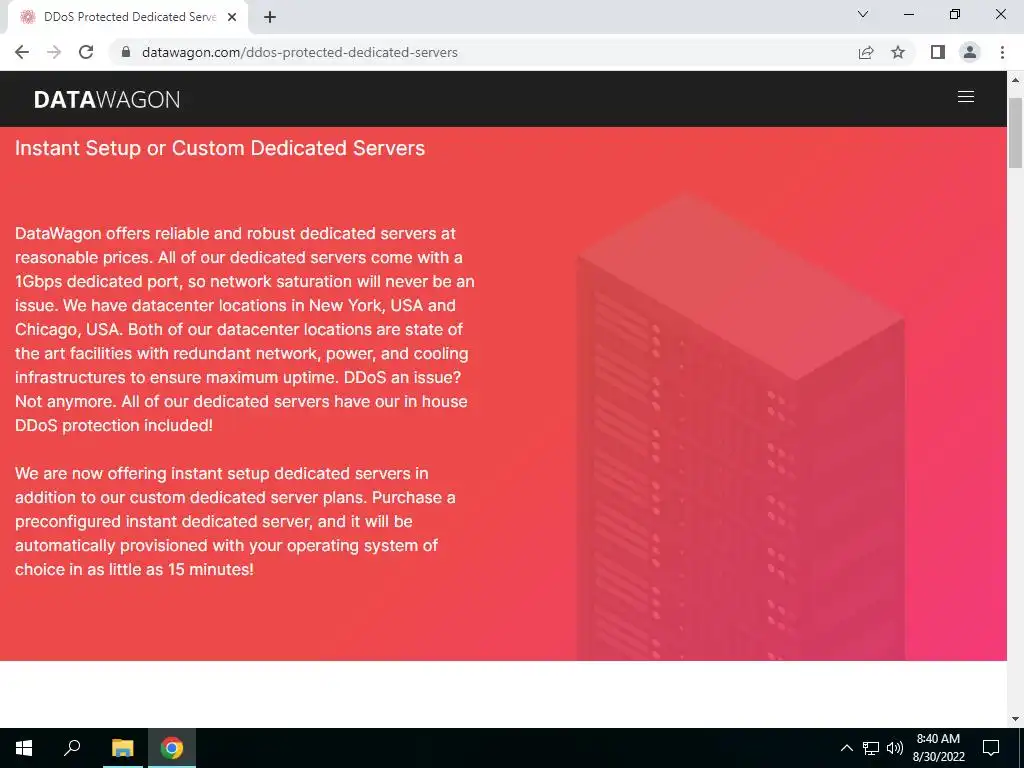Click the scrollbar up arrow
The width and height of the screenshot is (1024, 768).
coord(1015,80)
